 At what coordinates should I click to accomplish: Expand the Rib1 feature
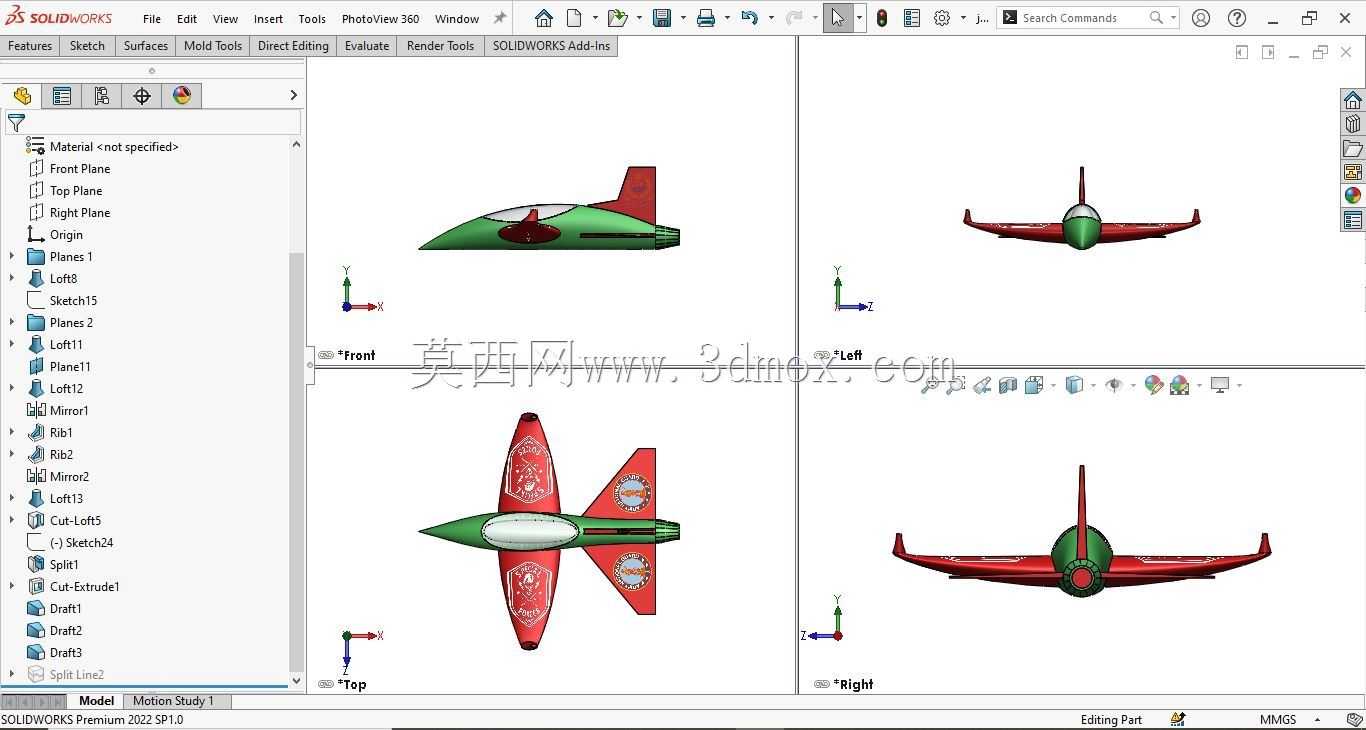(x=12, y=432)
